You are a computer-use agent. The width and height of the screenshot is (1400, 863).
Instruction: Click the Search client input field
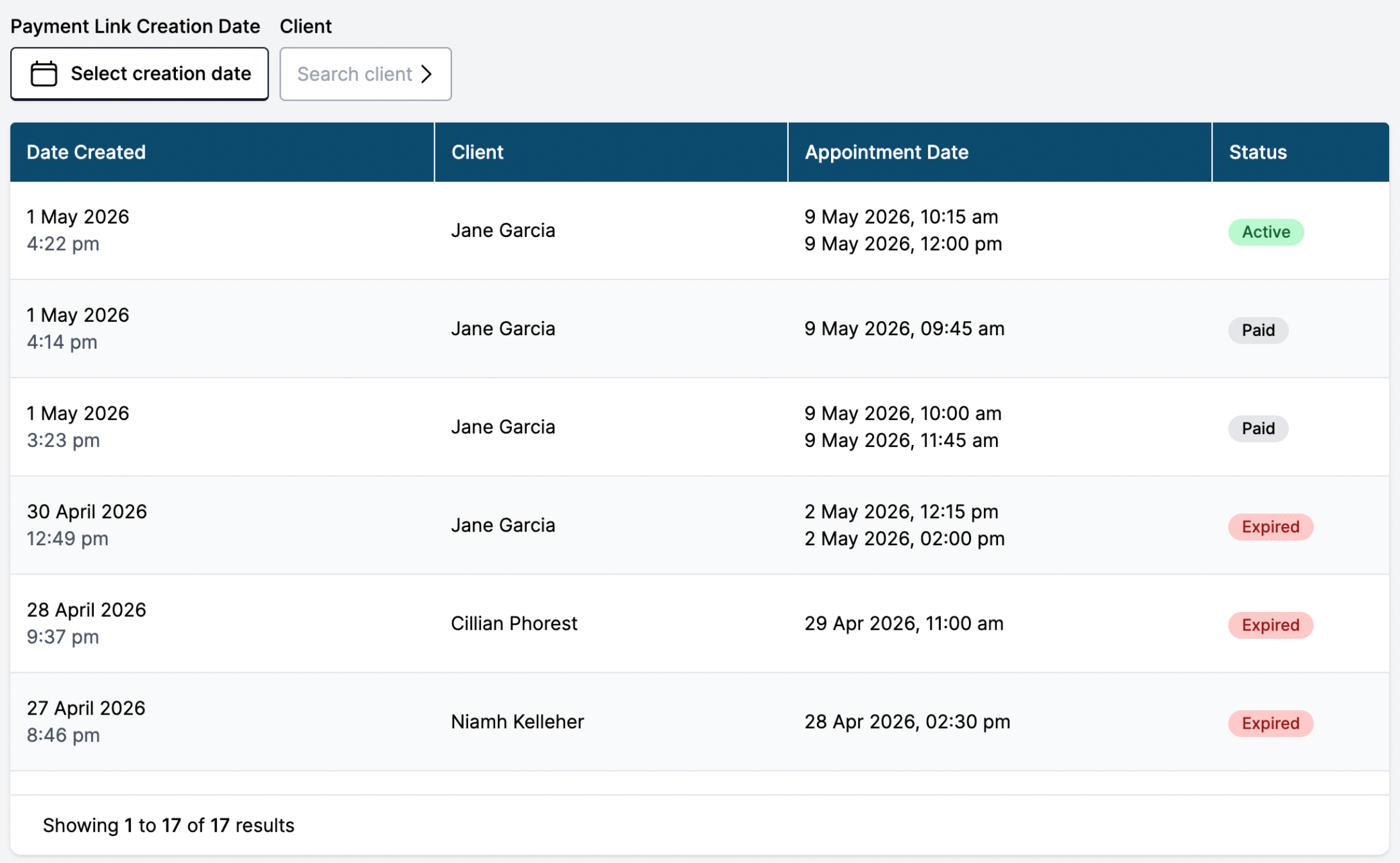365,74
